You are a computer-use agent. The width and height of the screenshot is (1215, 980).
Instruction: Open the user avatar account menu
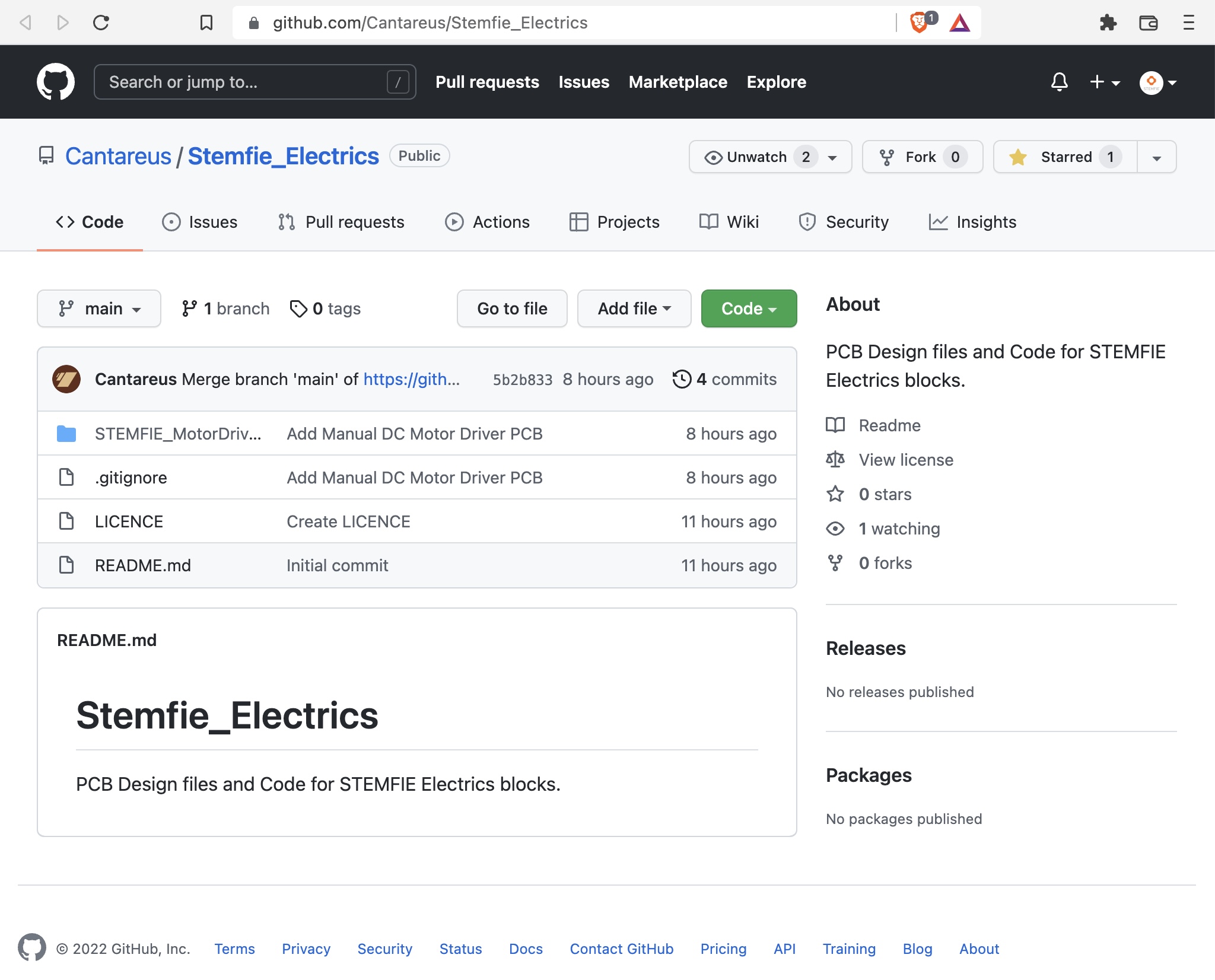(x=1158, y=82)
